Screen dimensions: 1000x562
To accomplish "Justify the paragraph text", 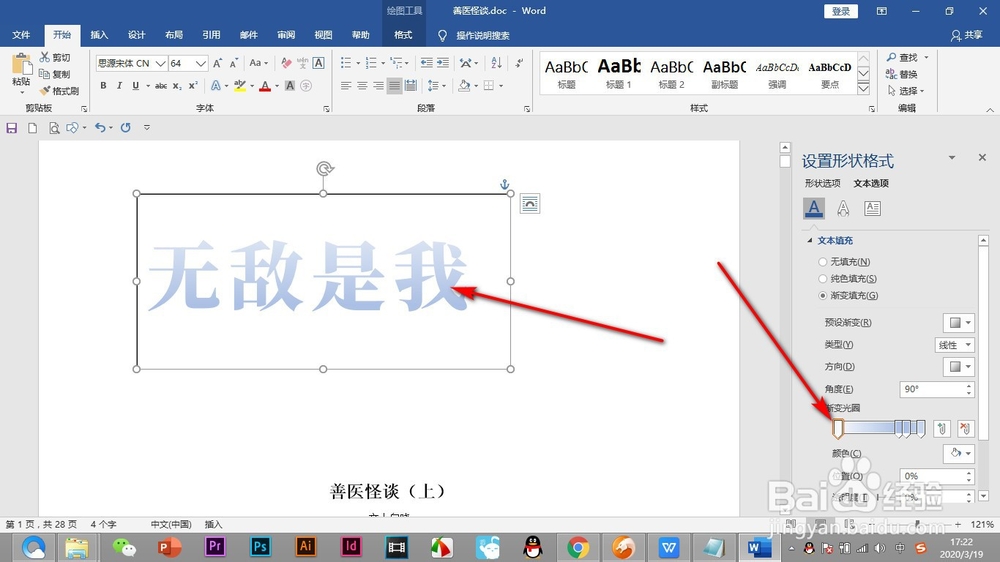I will (394, 85).
